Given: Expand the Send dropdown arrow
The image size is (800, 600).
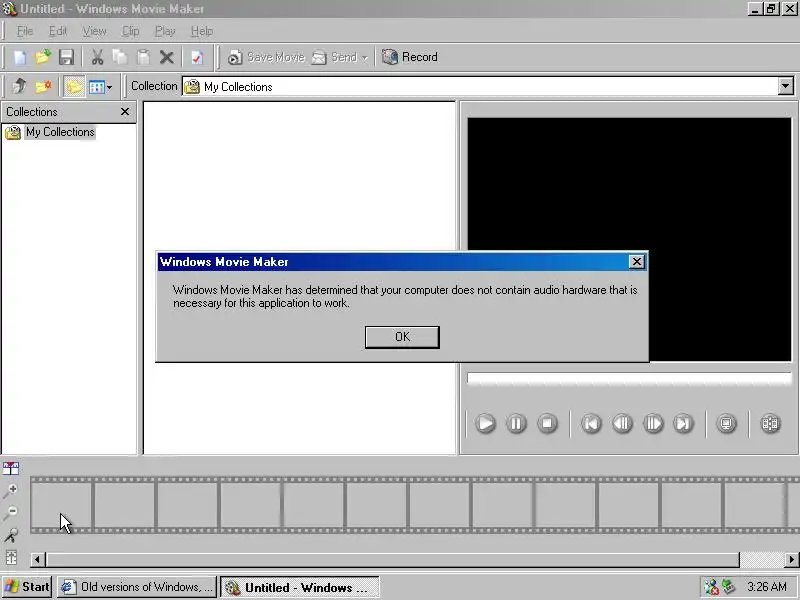Looking at the screenshot, I should tap(365, 58).
